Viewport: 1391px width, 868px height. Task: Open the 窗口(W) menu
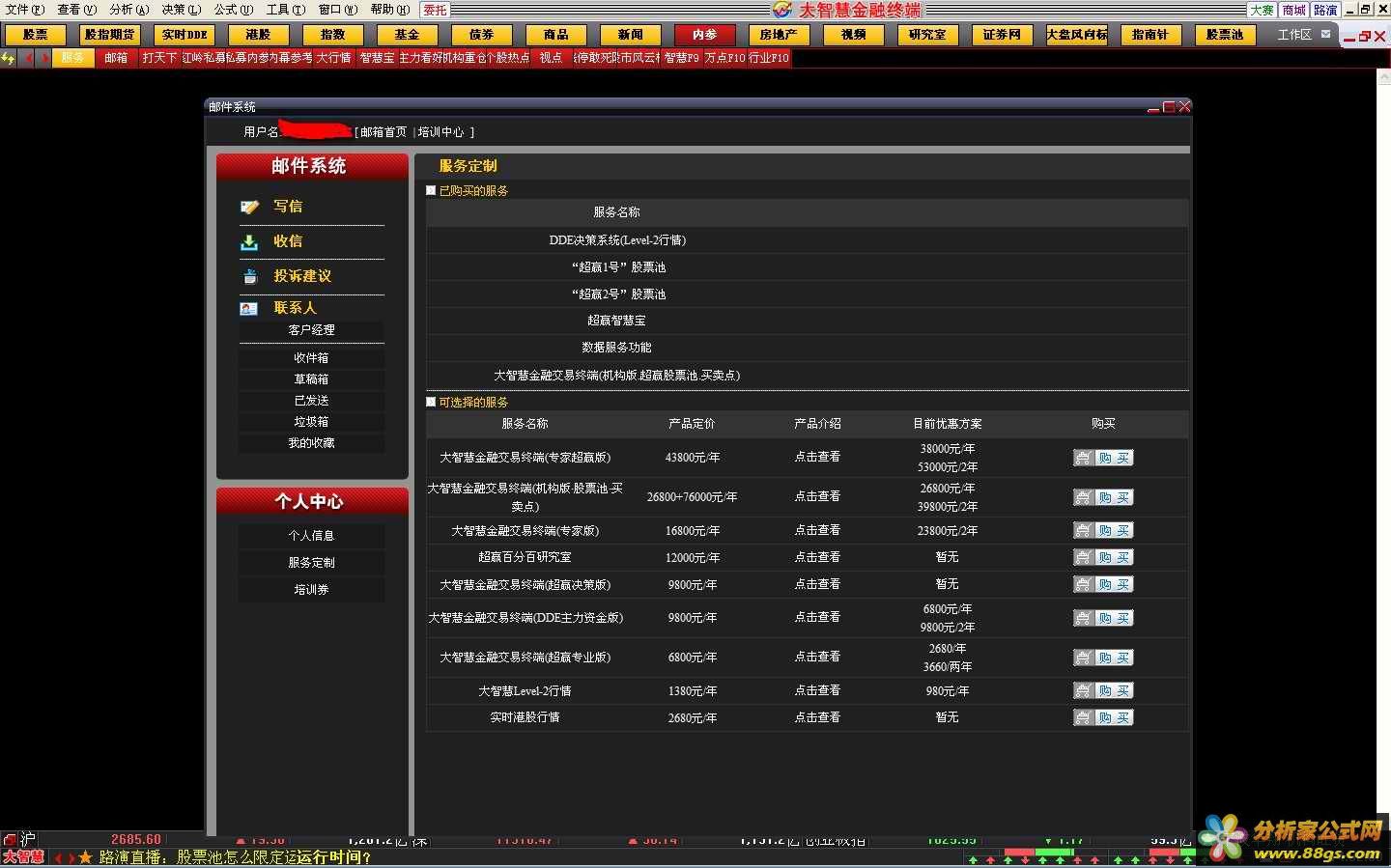[x=338, y=10]
